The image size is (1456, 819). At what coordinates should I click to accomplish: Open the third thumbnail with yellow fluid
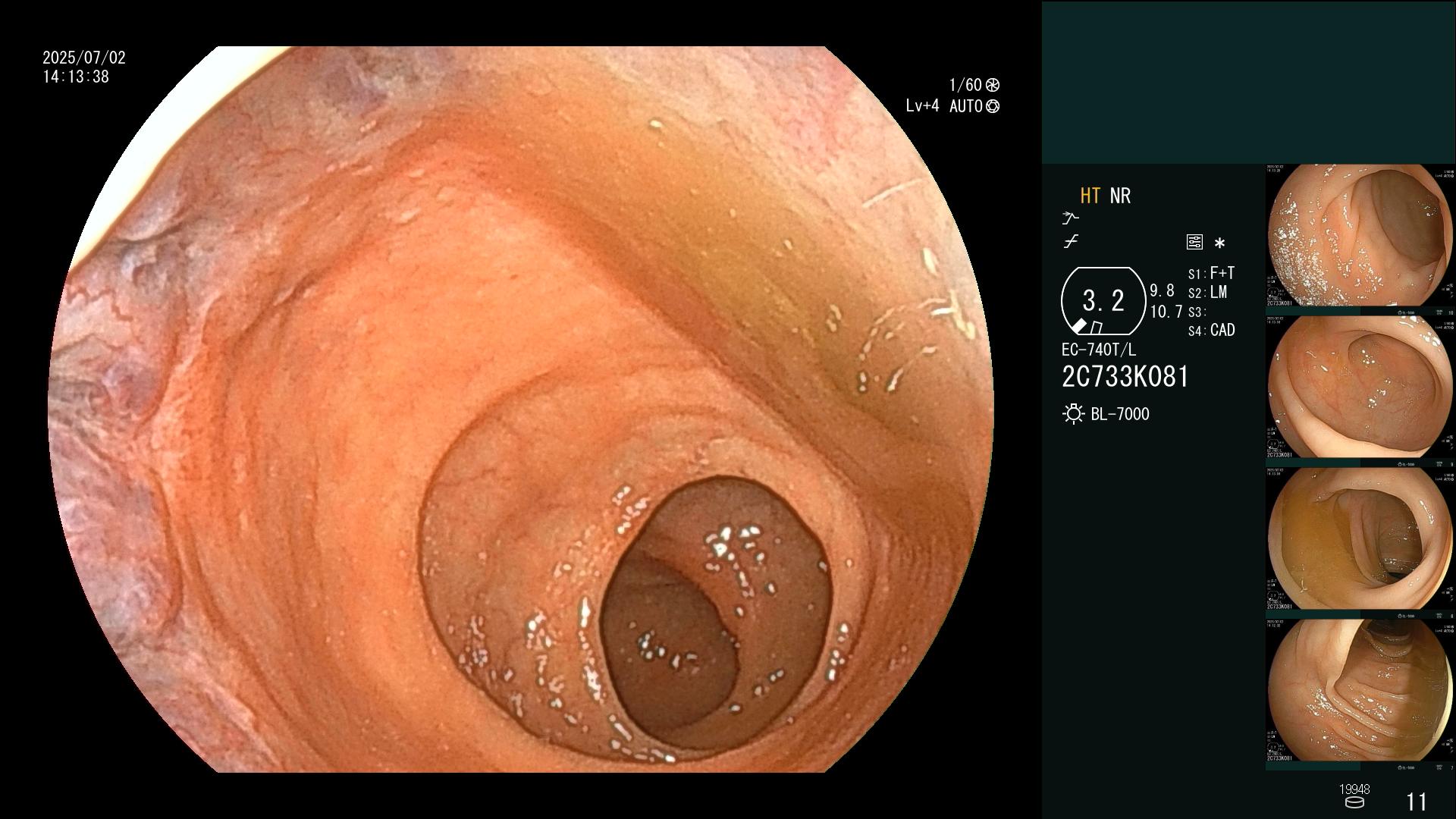(1360, 539)
